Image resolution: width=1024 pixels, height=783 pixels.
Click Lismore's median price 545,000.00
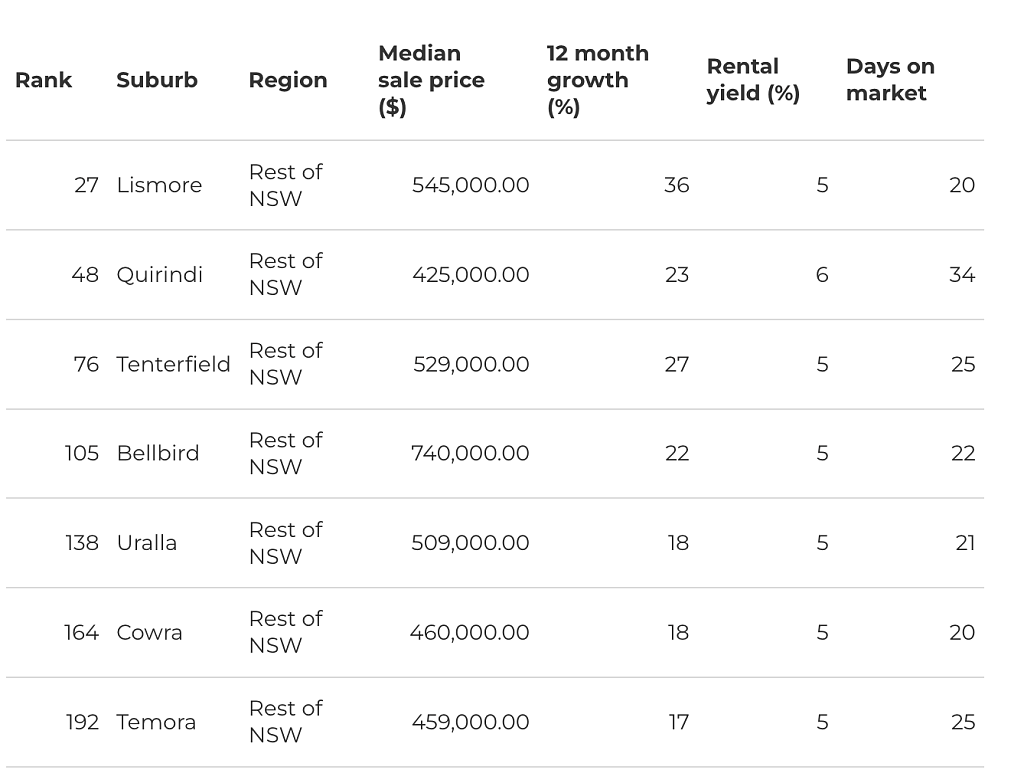point(470,185)
